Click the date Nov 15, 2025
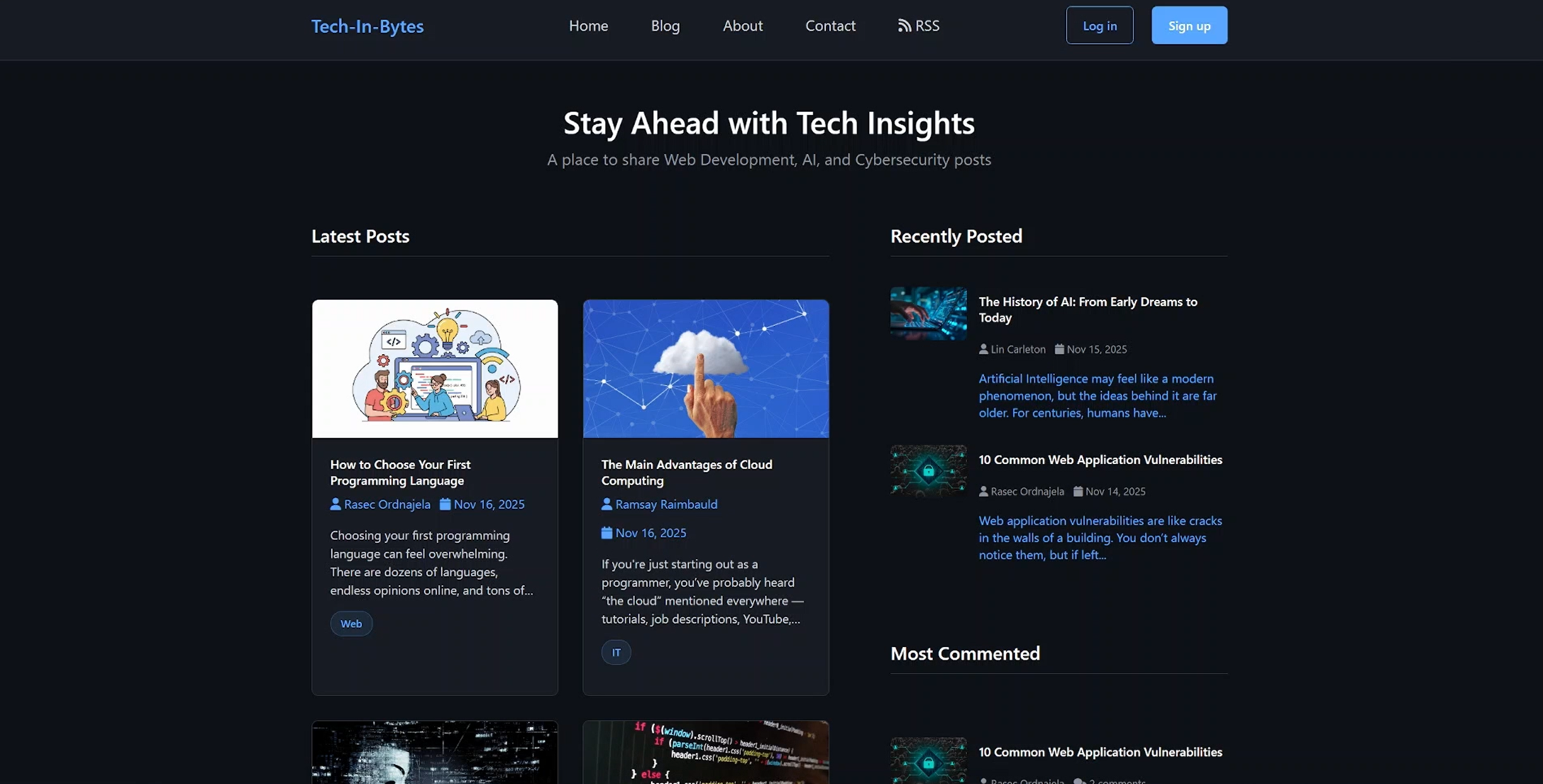This screenshot has height=784, width=1543. point(1096,349)
